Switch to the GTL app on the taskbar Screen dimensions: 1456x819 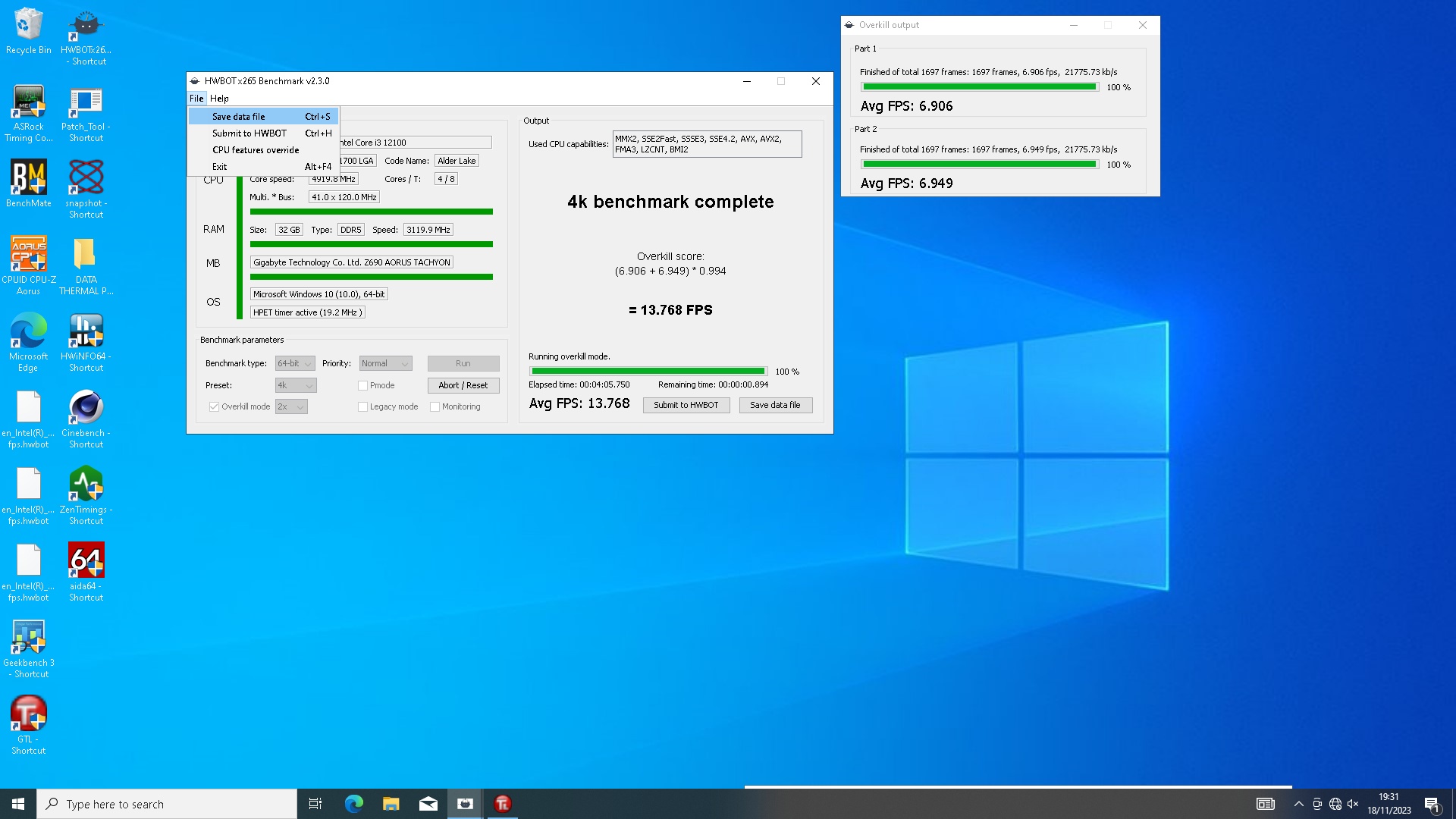coord(502,804)
